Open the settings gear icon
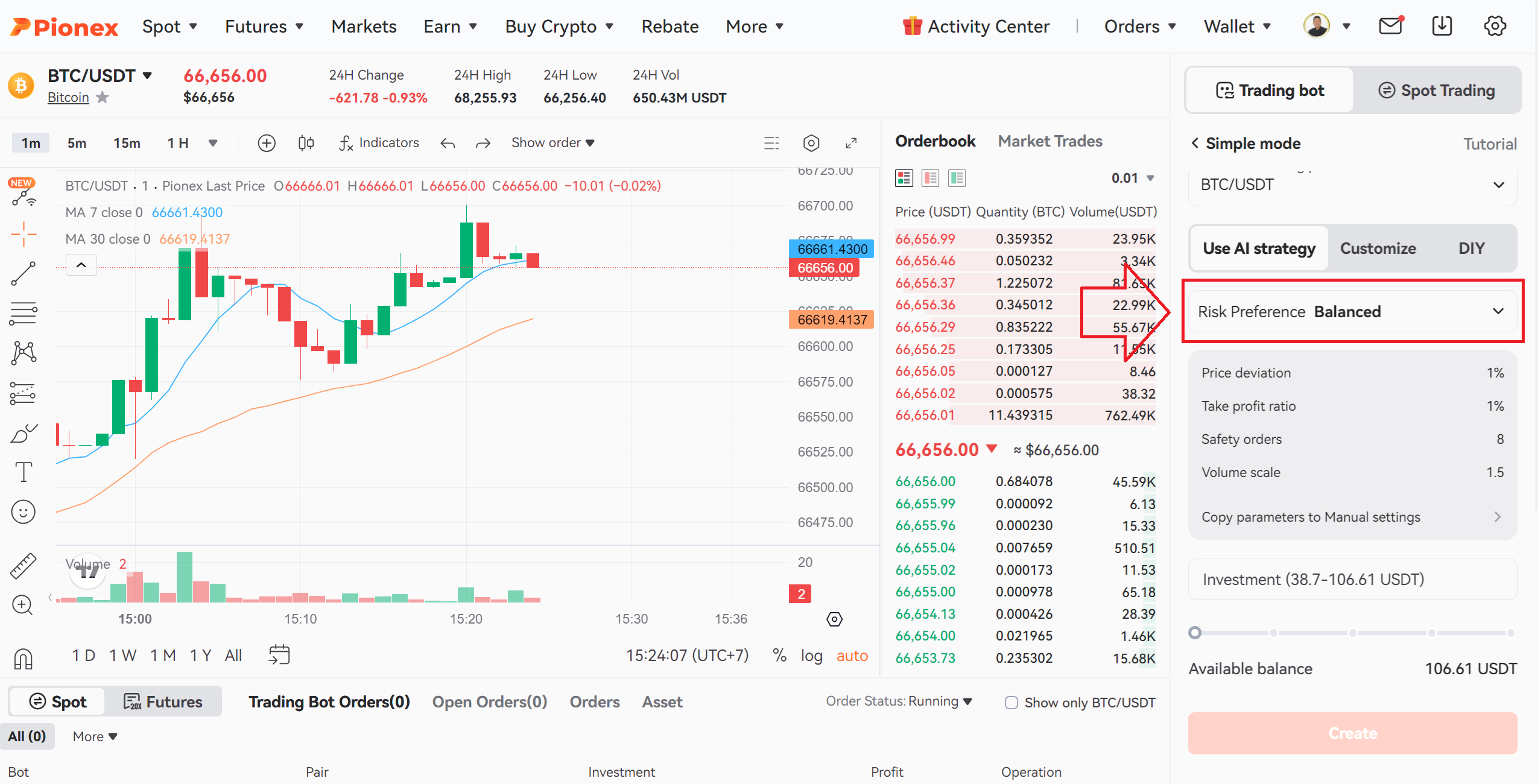 pyautogui.click(x=1495, y=26)
